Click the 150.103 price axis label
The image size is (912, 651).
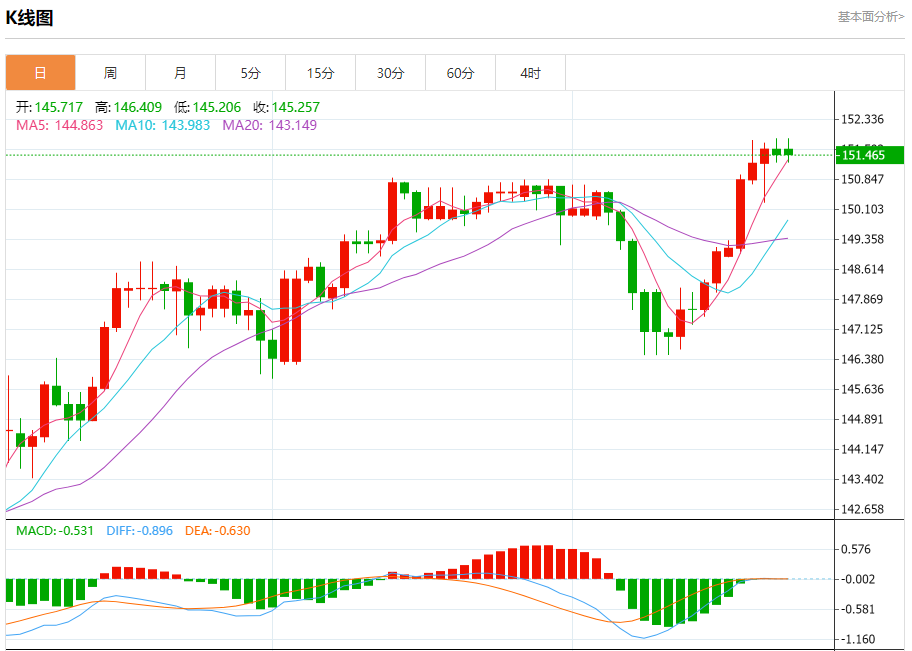point(863,209)
